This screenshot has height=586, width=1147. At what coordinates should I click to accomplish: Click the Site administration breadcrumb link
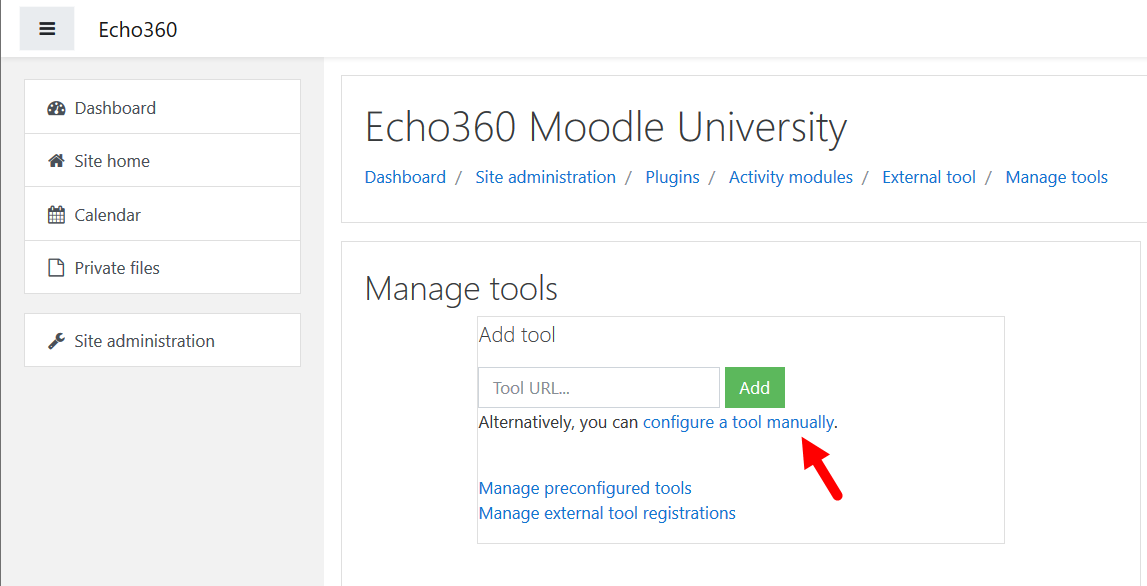click(546, 177)
